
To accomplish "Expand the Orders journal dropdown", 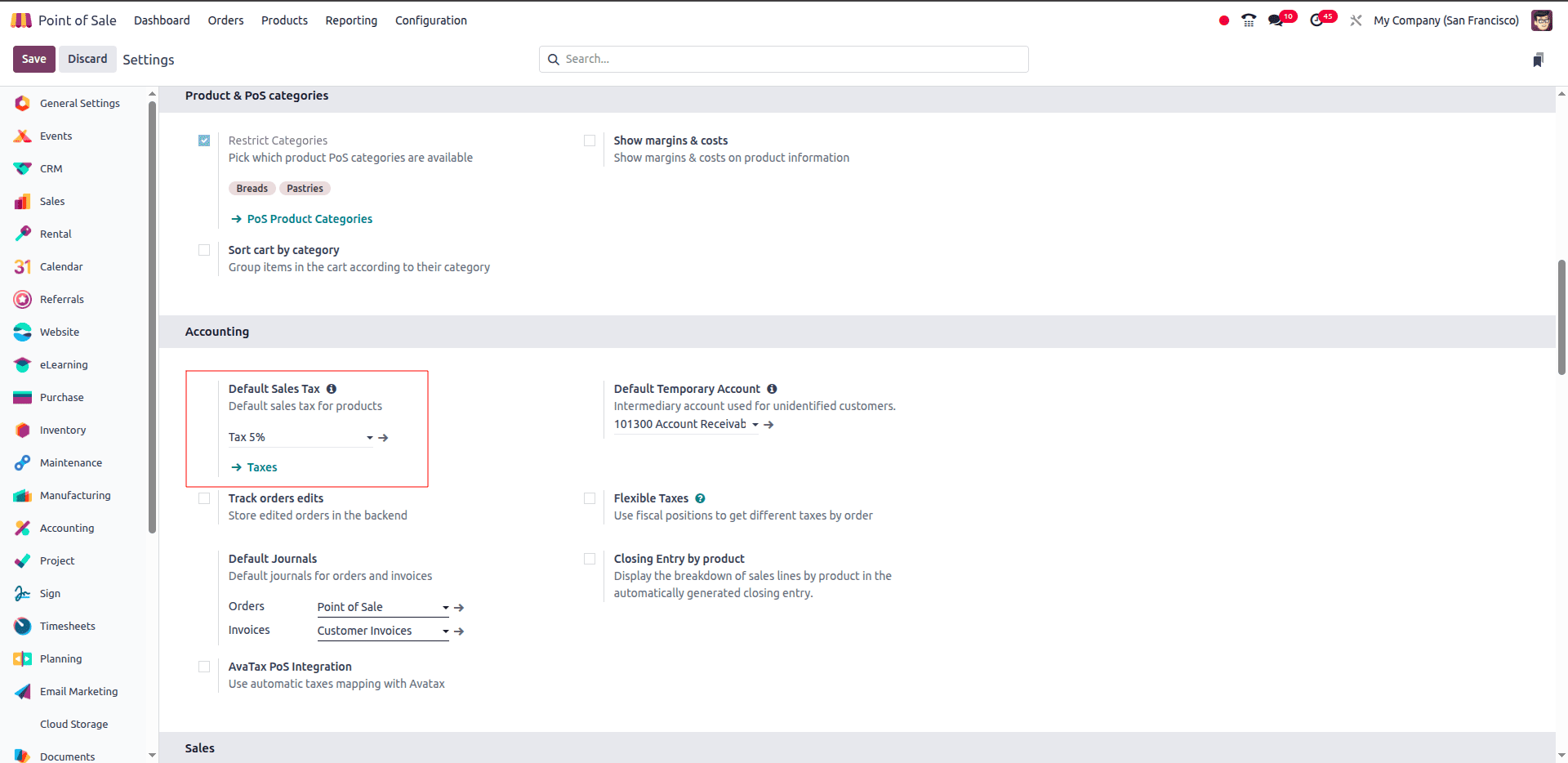I will point(445,608).
